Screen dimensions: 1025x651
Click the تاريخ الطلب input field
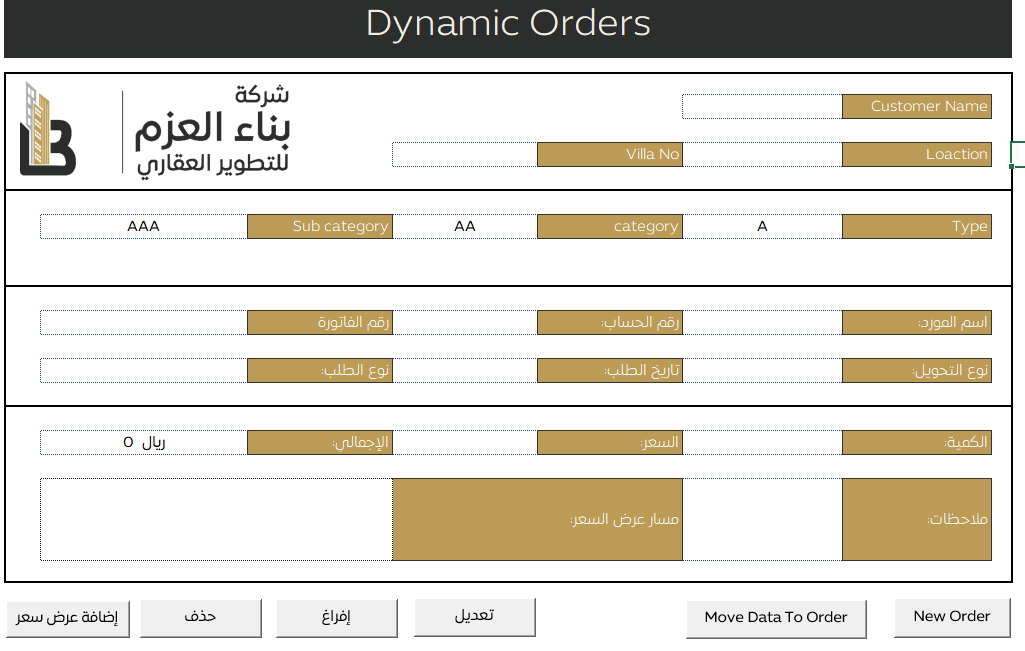tap(465, 371)
